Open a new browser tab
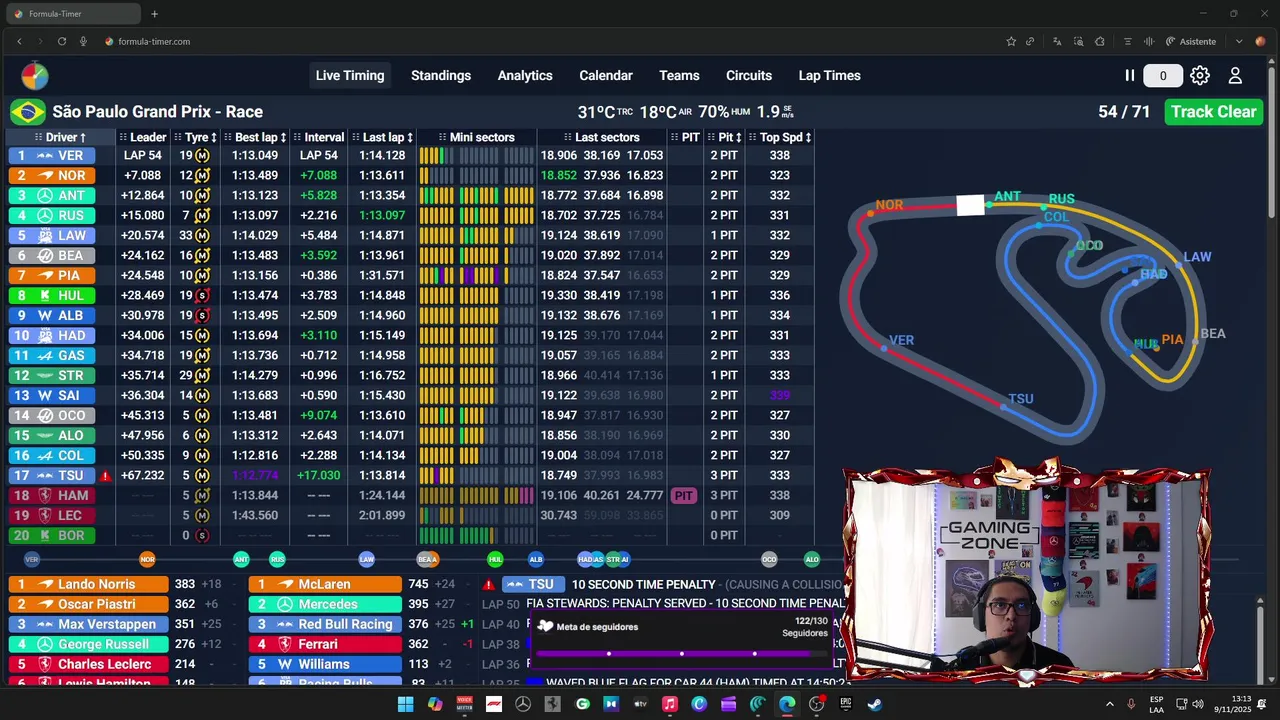Image resolution: width=1280 pixels, height=720 pixels. pyautogui.click(x=154, y=14)
